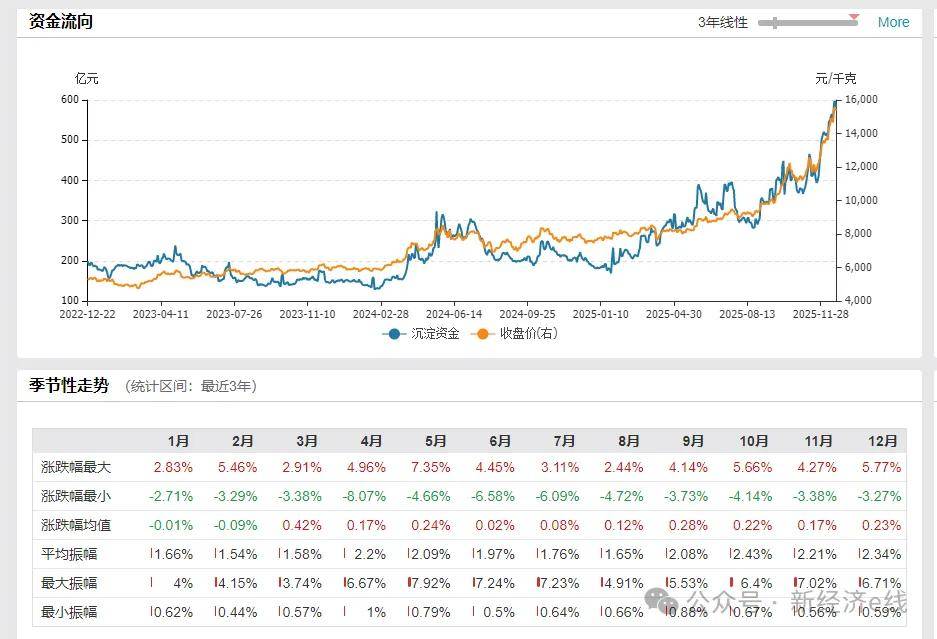This screenshot has width=937, height=639.
Task: Click the 3年线性 range label
Action: coord(722,22)
